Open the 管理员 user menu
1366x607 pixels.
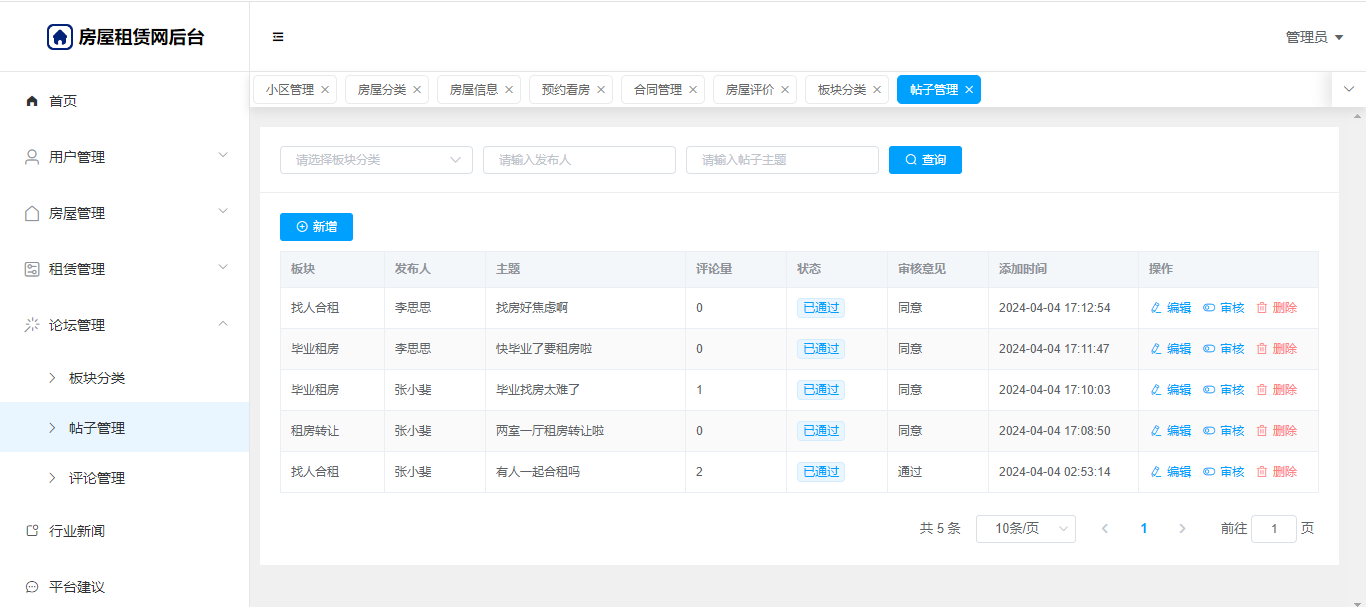tap(1314, 37)
